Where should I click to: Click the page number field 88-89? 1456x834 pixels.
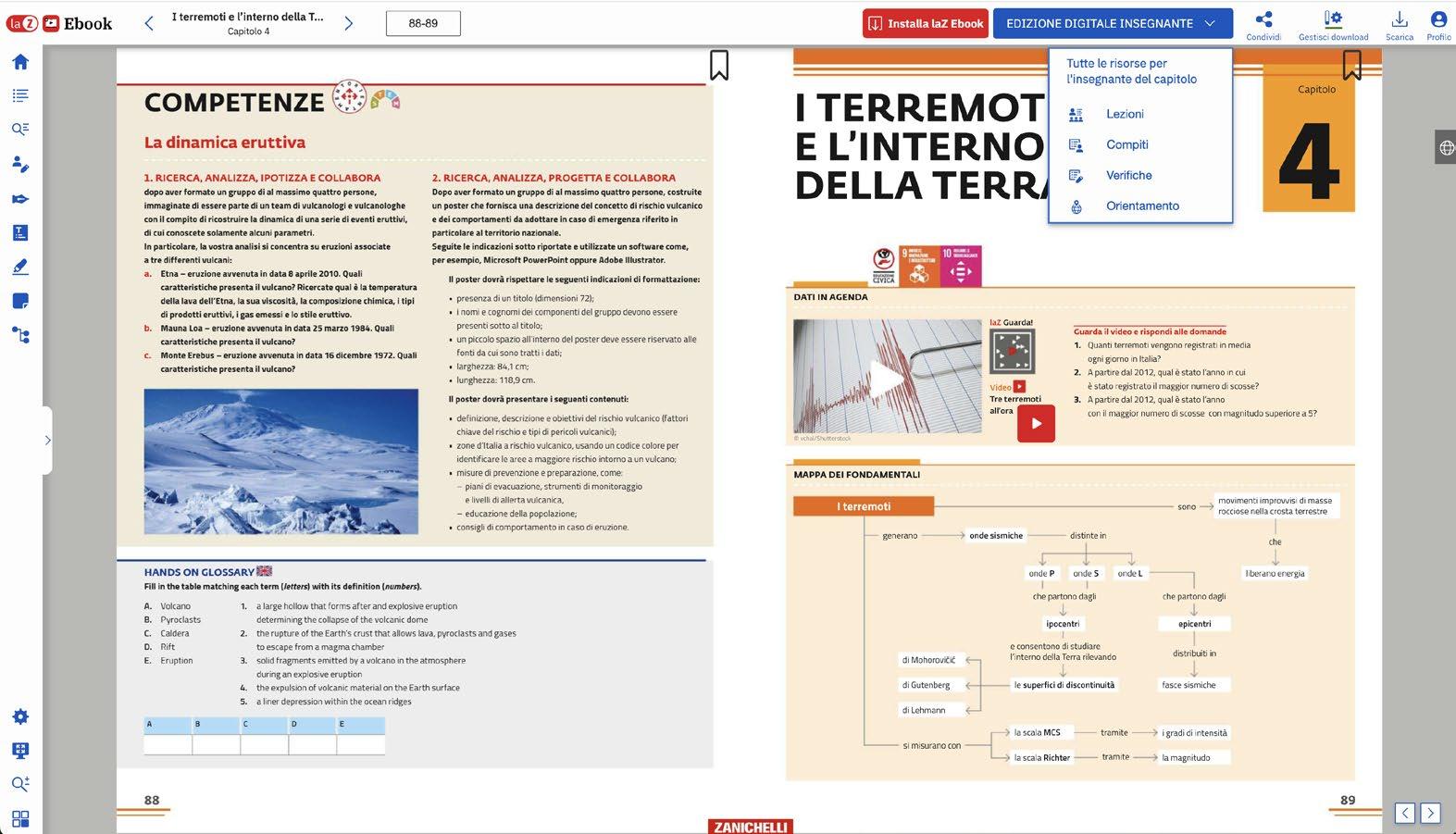[423, 23]
